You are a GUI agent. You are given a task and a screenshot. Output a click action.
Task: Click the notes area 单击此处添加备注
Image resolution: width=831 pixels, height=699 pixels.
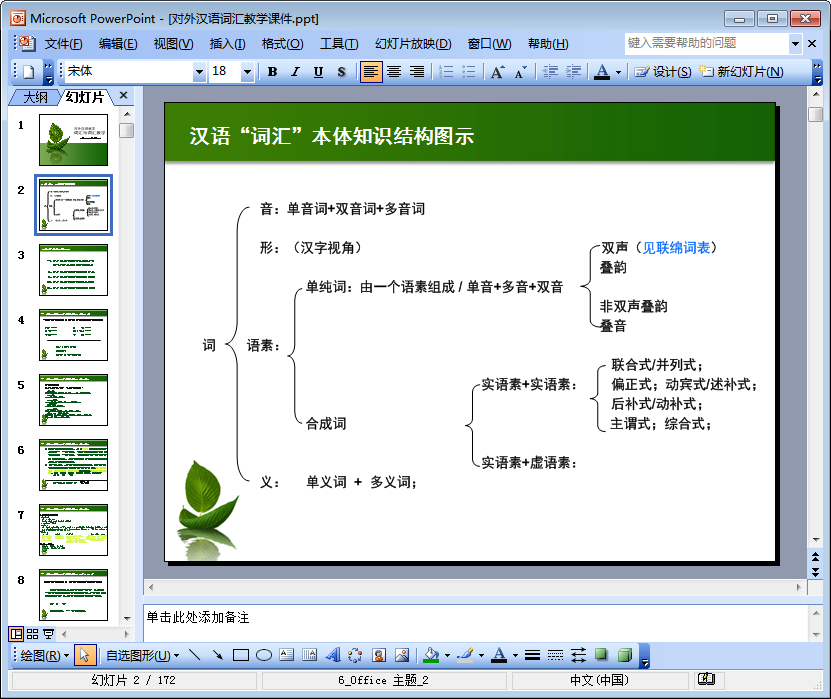474,622
